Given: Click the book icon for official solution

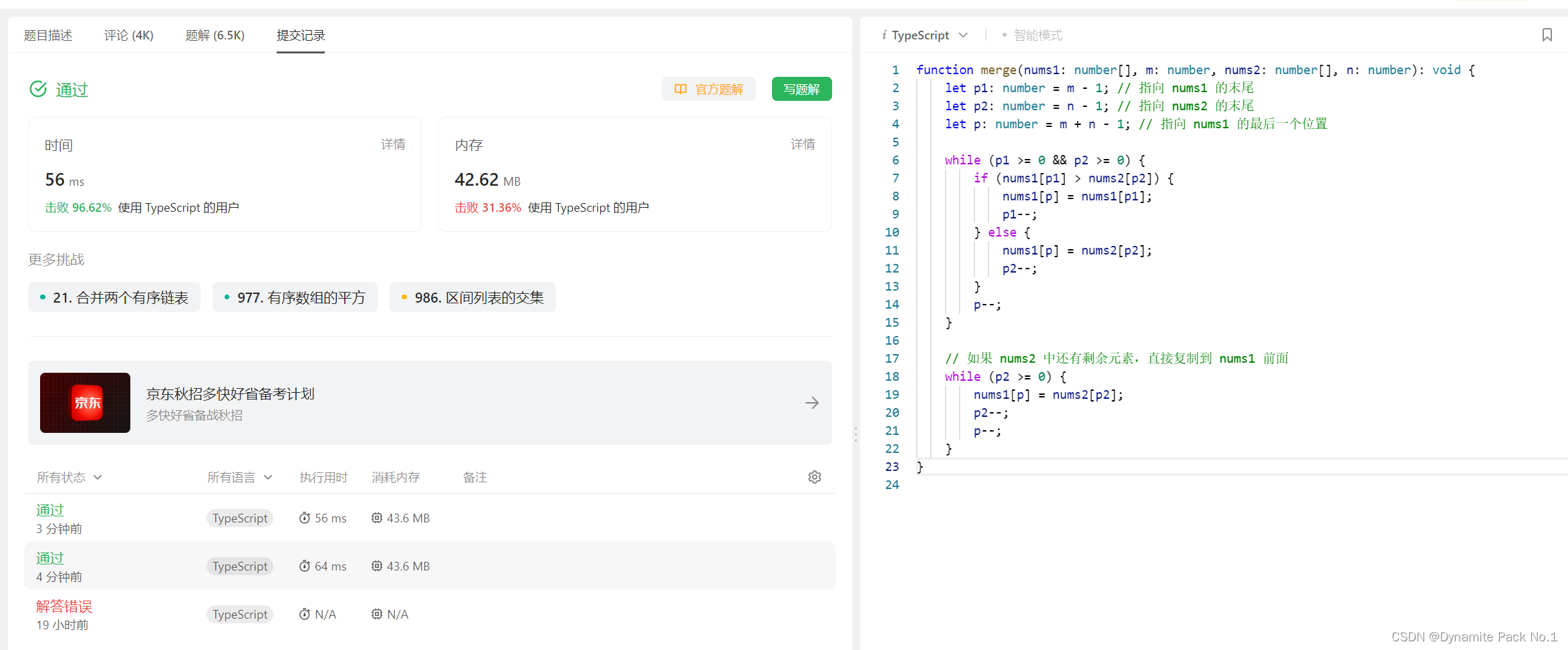Looking at the screenshot, I should 680,89.
